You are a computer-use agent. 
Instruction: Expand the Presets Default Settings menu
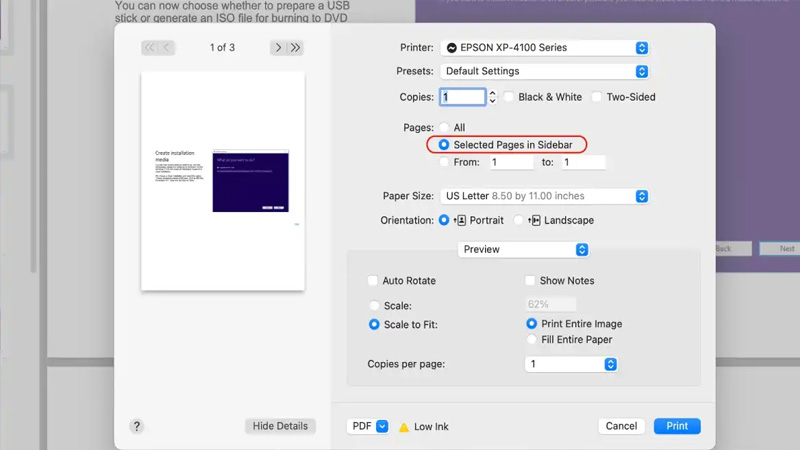click(545, 72)
